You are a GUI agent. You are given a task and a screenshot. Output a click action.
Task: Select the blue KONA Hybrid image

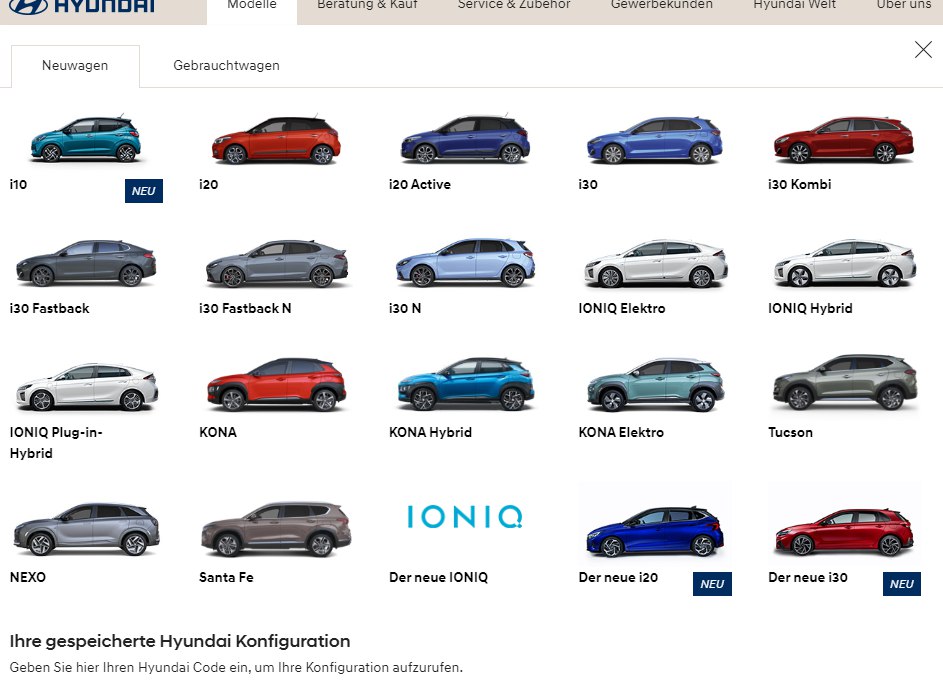point(466,385)
